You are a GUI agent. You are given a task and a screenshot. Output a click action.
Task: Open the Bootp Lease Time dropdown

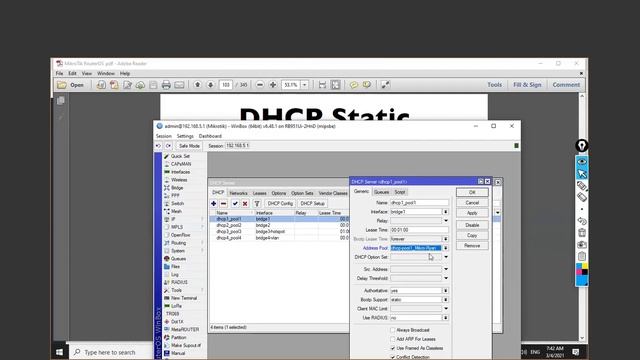click(446, 239)
